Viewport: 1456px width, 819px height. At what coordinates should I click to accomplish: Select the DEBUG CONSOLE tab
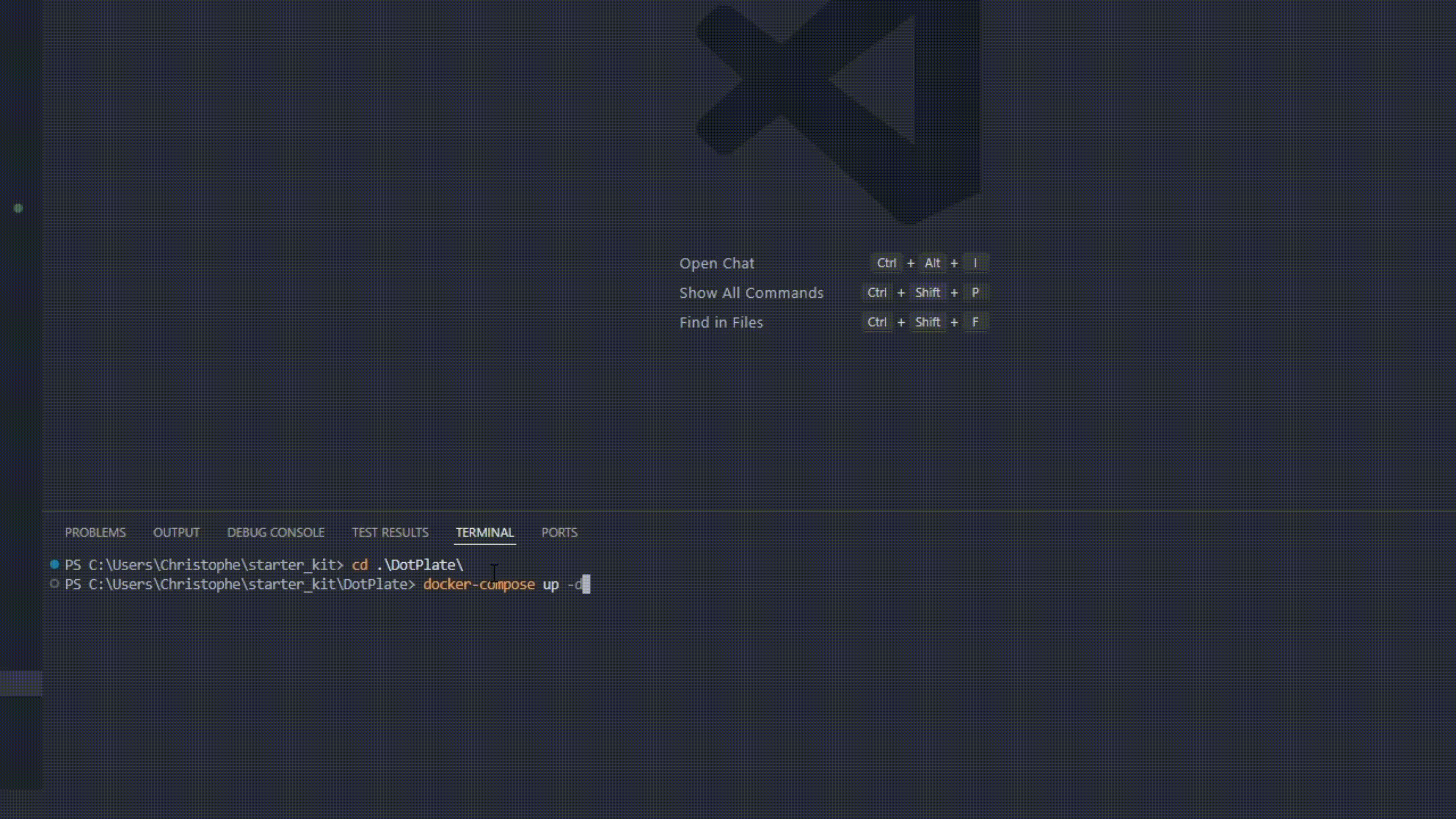pyautogui.click(x=276, y=532)
